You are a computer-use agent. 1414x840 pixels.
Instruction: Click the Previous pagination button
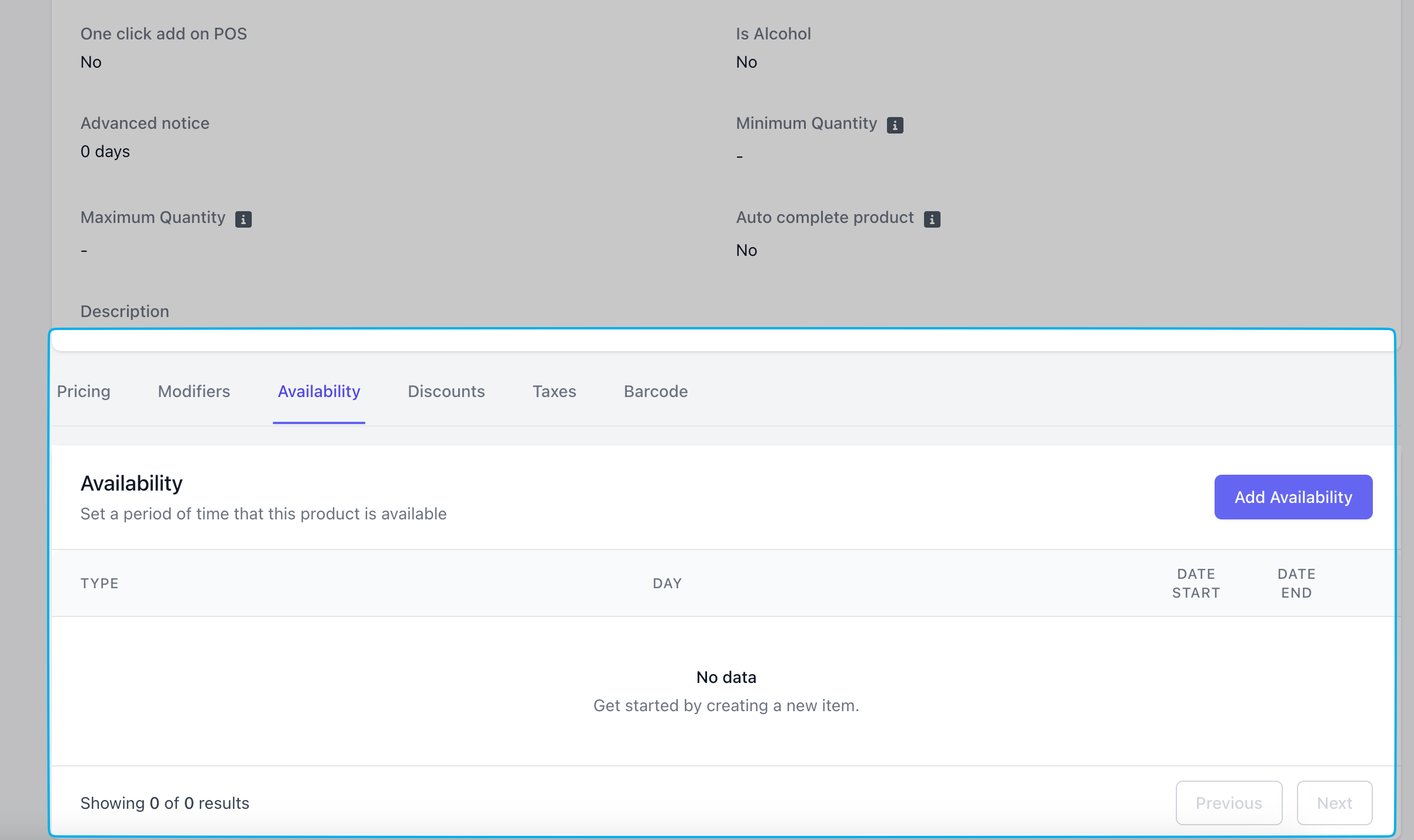1229,802
